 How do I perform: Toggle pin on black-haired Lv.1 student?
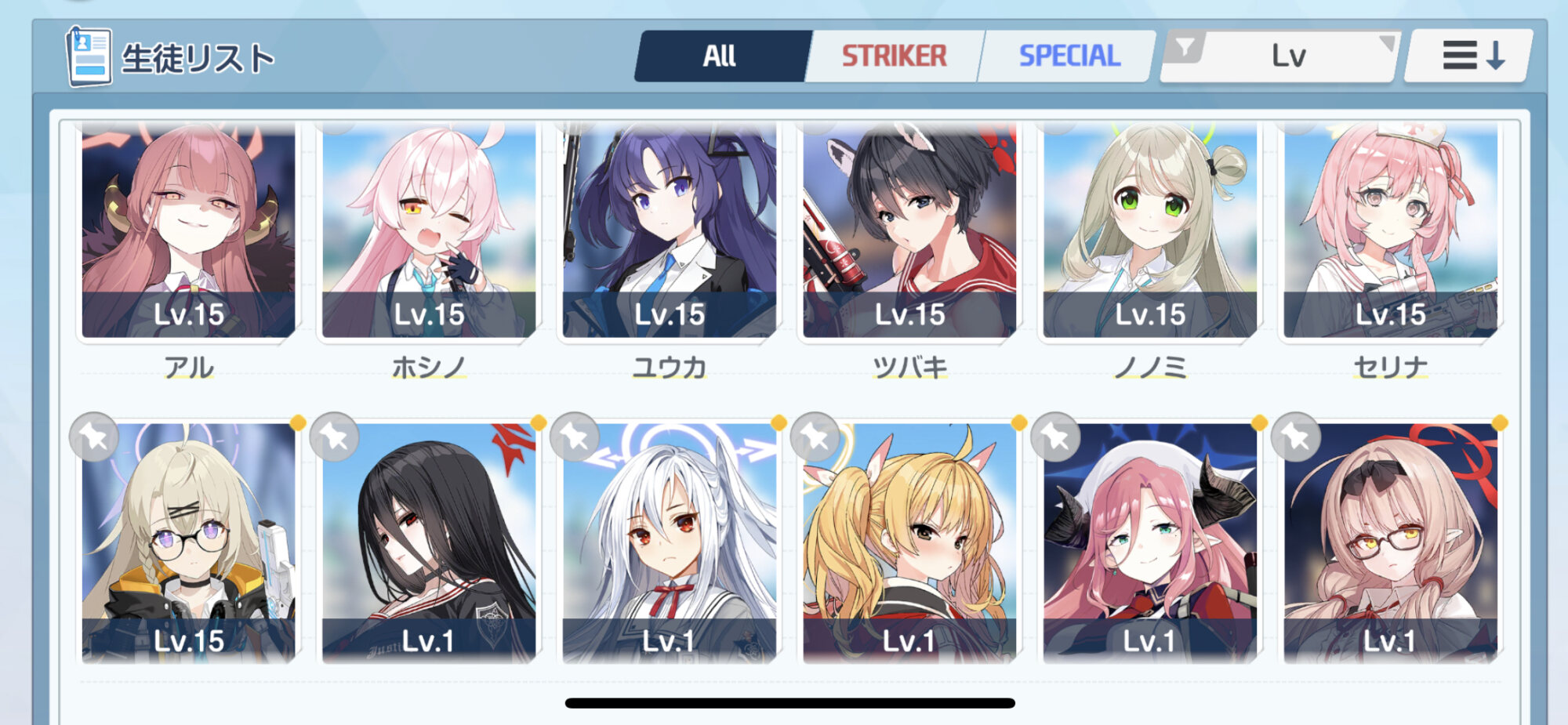pos(335,437)
